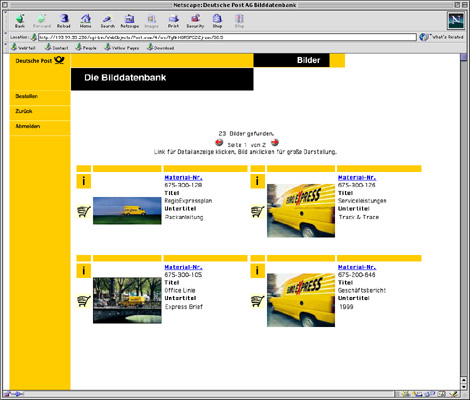
Task: Click the vertical scrollbar down arrow
Action: [464, 387]
